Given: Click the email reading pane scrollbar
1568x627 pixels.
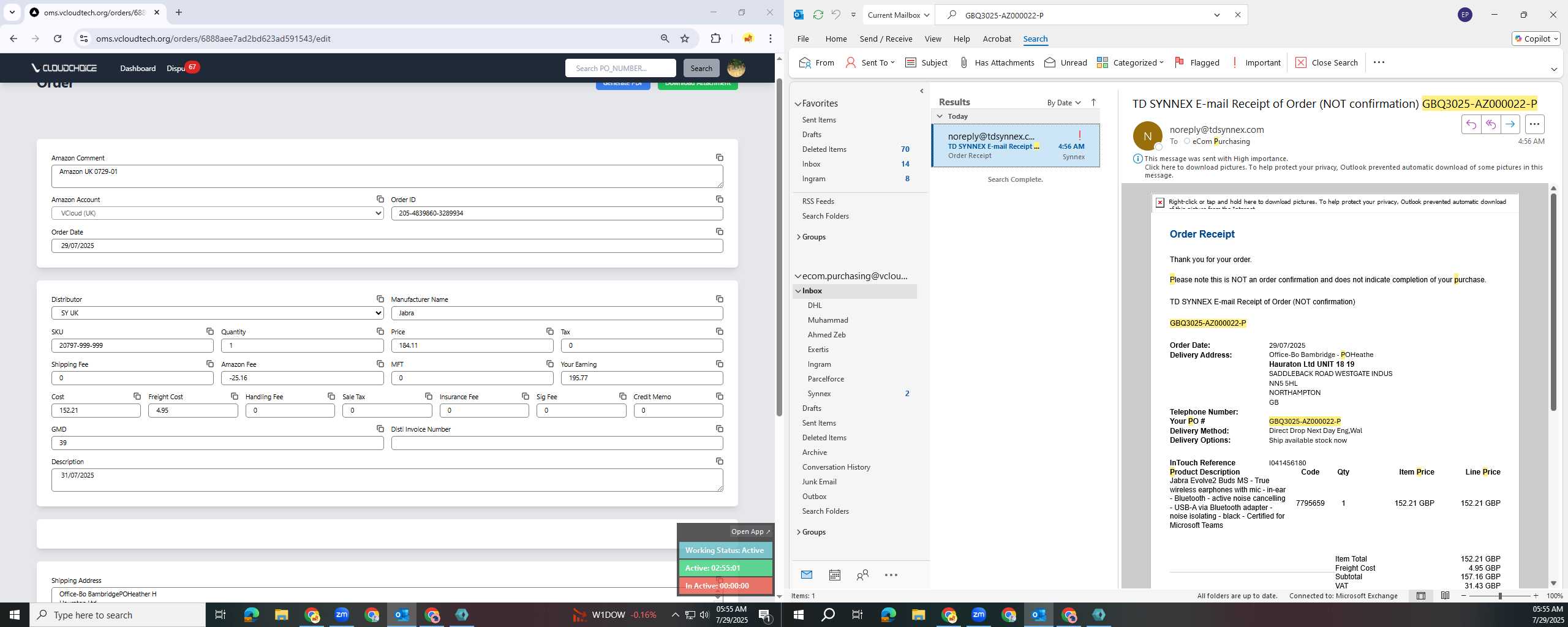Looking at the screenshot, I should (x=1553, y=301).
